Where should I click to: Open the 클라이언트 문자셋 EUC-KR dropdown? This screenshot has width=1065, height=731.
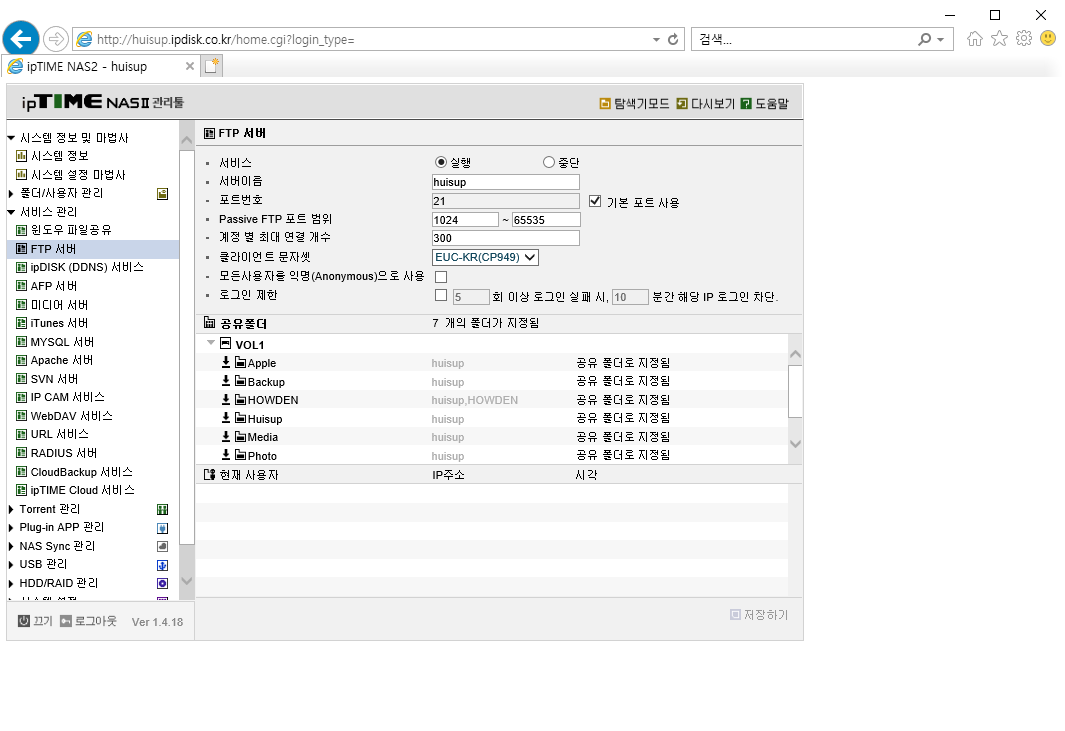[x=486, y=257]
